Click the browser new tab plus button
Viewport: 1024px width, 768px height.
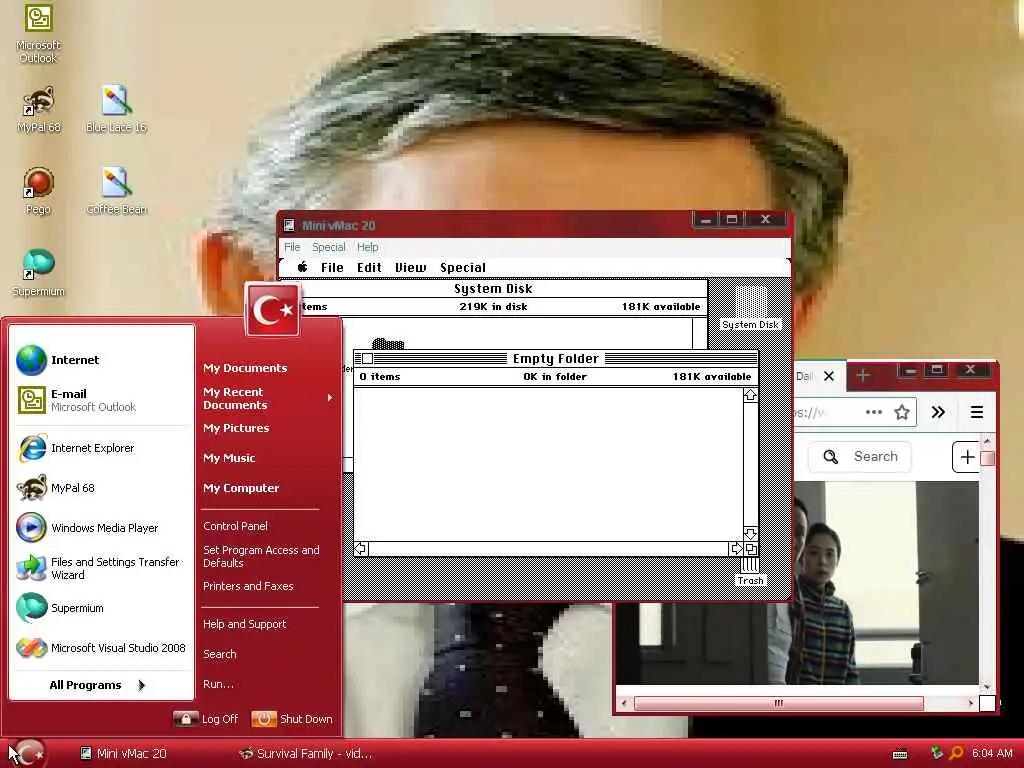point(863,376)
